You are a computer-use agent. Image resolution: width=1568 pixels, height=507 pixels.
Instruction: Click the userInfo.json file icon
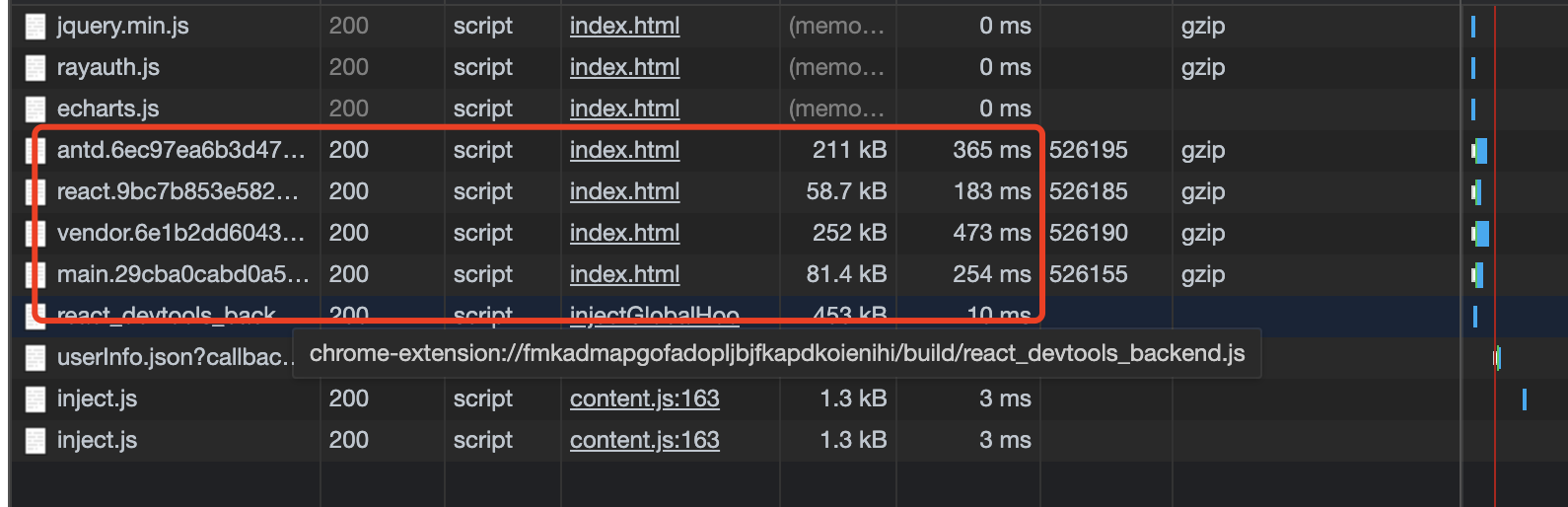coord(36,358)
